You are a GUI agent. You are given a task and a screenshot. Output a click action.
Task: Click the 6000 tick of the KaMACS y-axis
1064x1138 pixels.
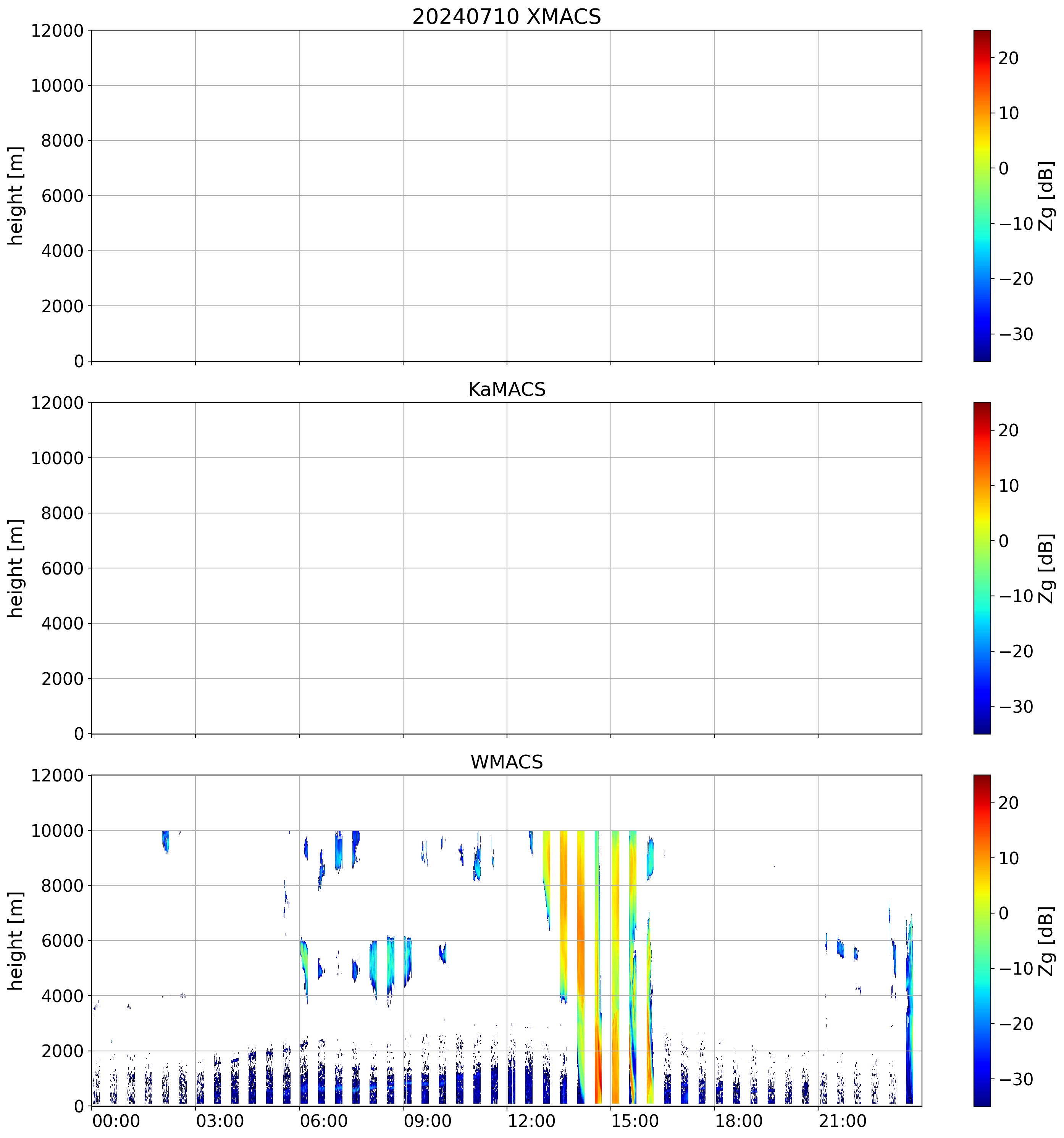click(62, 568)
